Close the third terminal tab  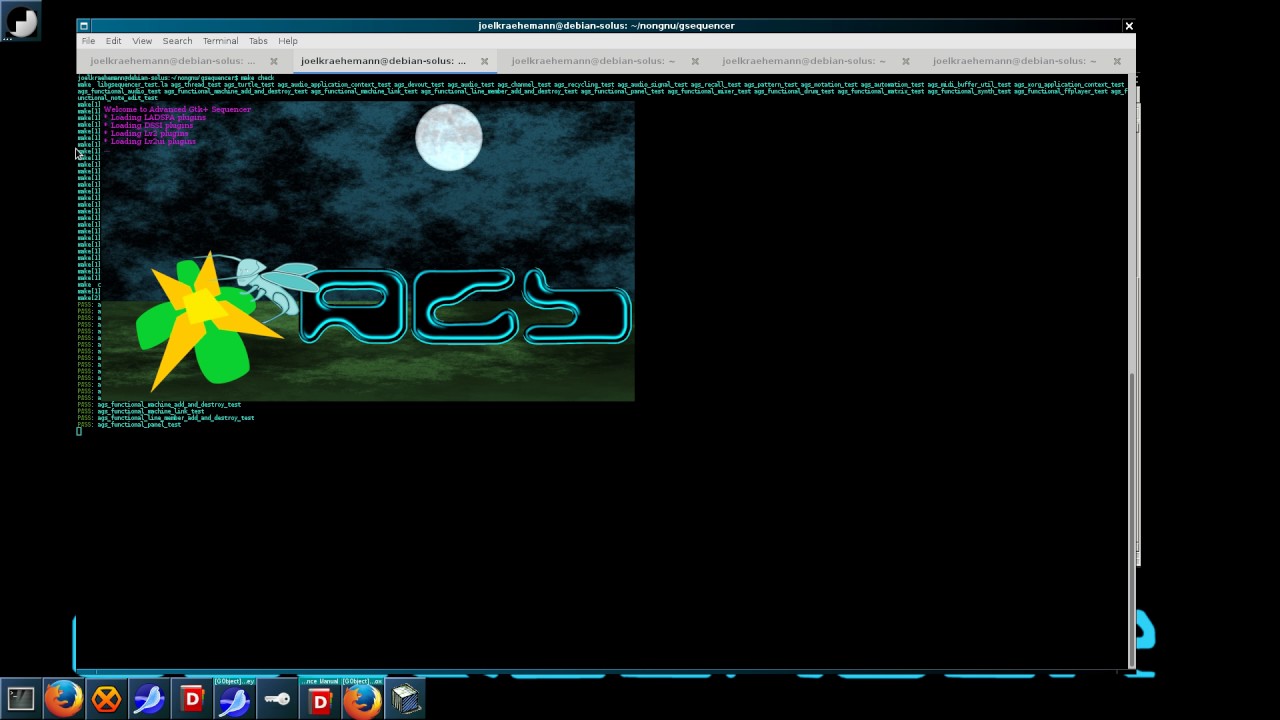click(x=695, y=61)
